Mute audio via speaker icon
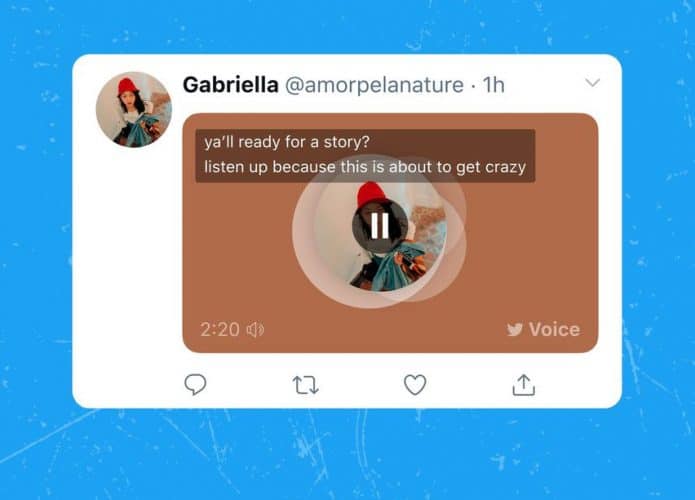Image resolution: width=695 pixels, height=500 pixels. [255, 329]
